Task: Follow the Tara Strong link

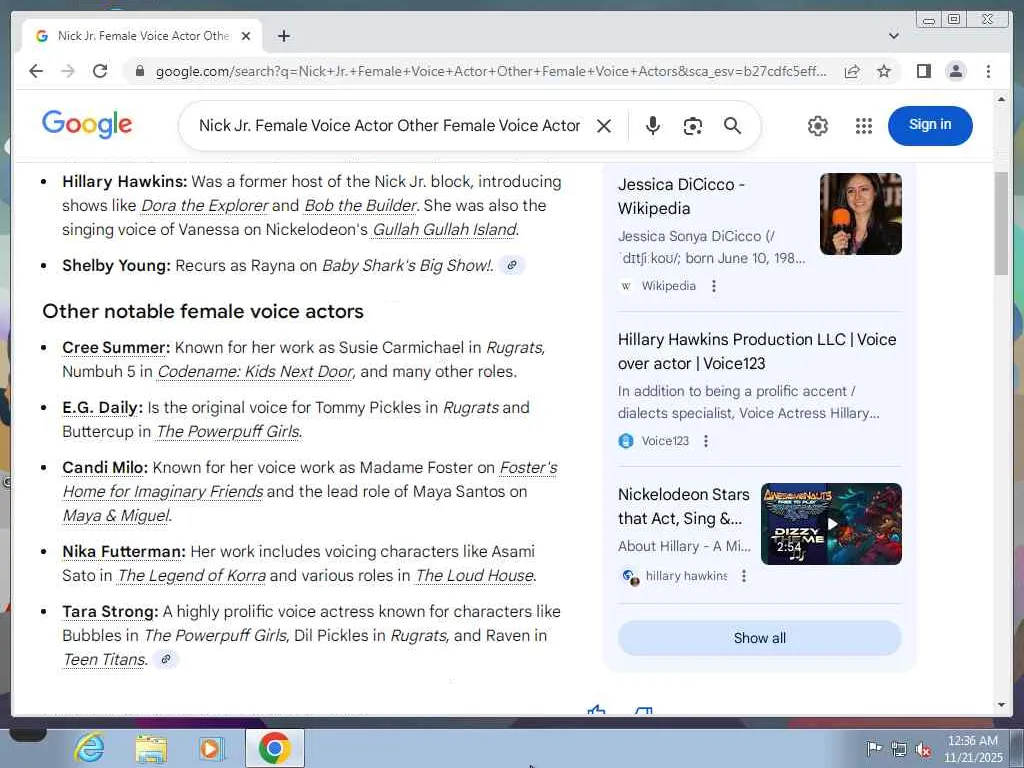Action: point(110,611)
